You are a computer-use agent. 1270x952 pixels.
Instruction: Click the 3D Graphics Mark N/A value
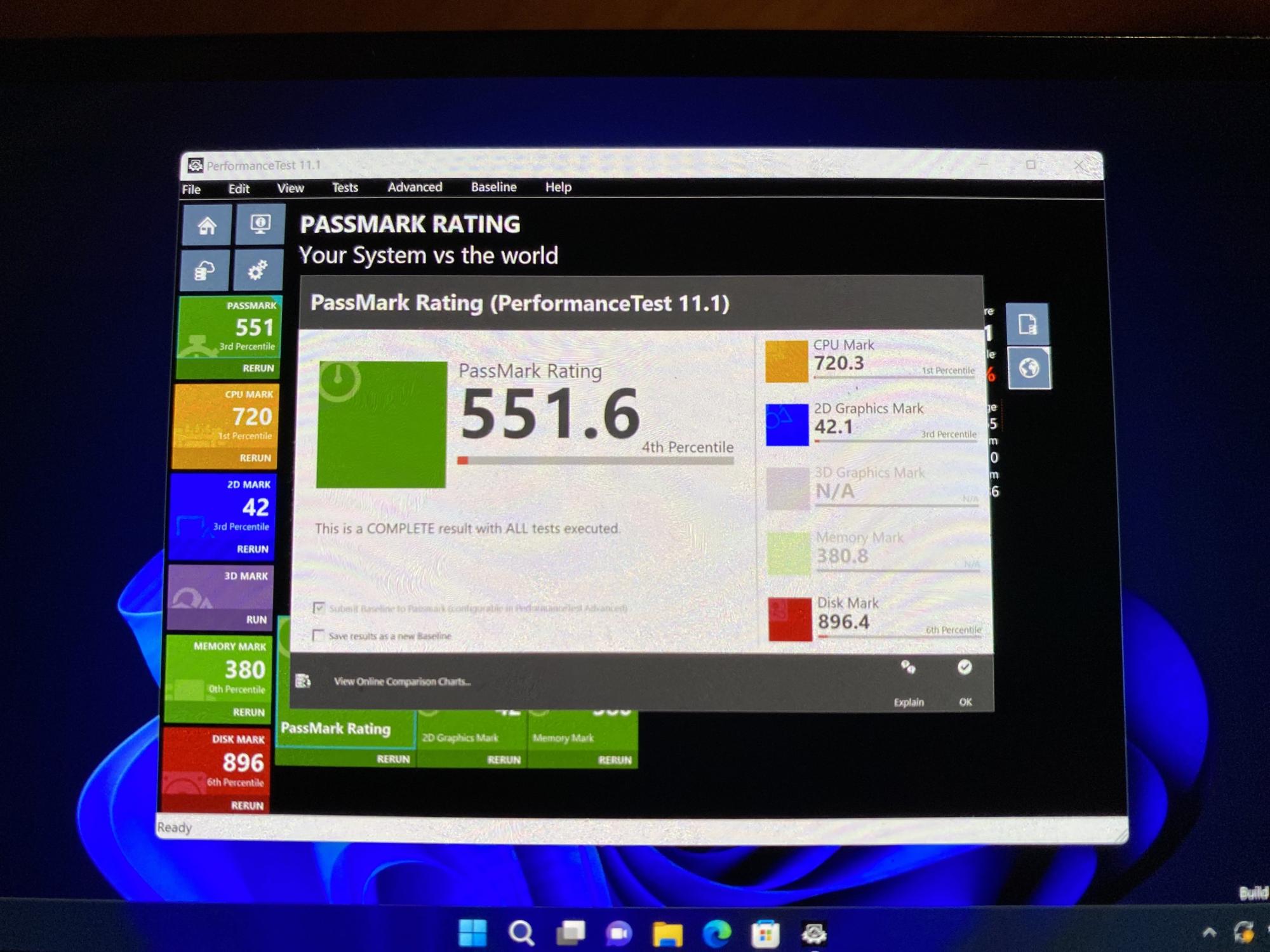click(x=835, y=491)
